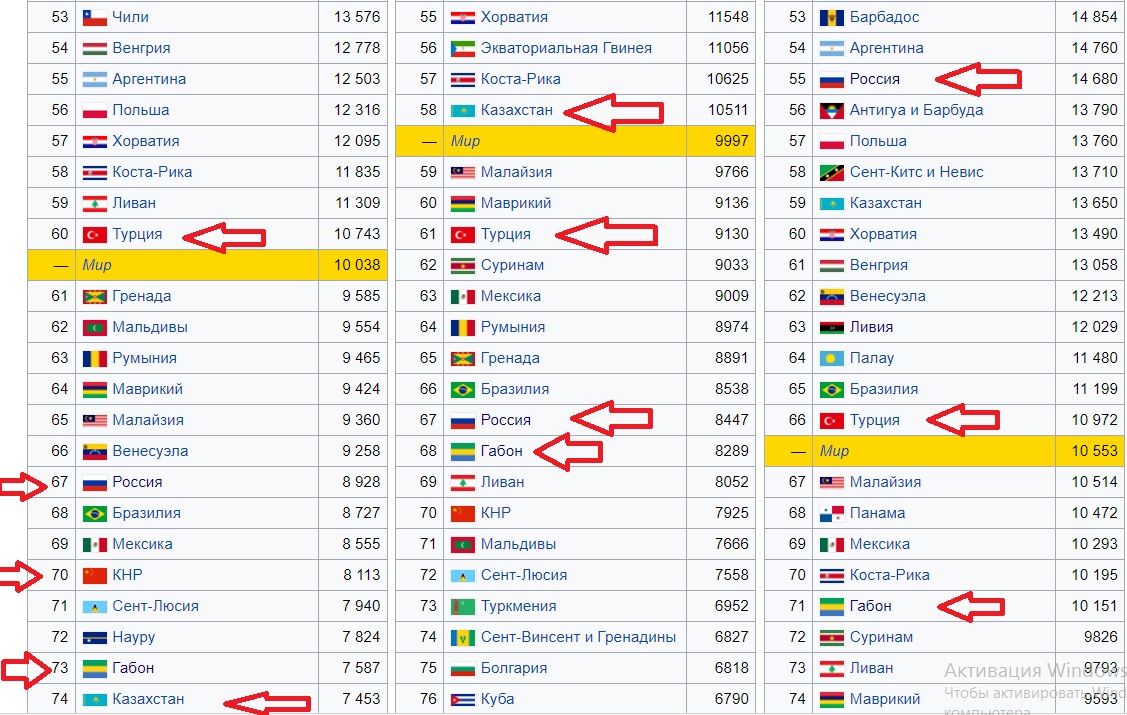Open the Сент-Винсент и Гренадины link
Viewport: 1127px width, 715px height.
(579, 637)
